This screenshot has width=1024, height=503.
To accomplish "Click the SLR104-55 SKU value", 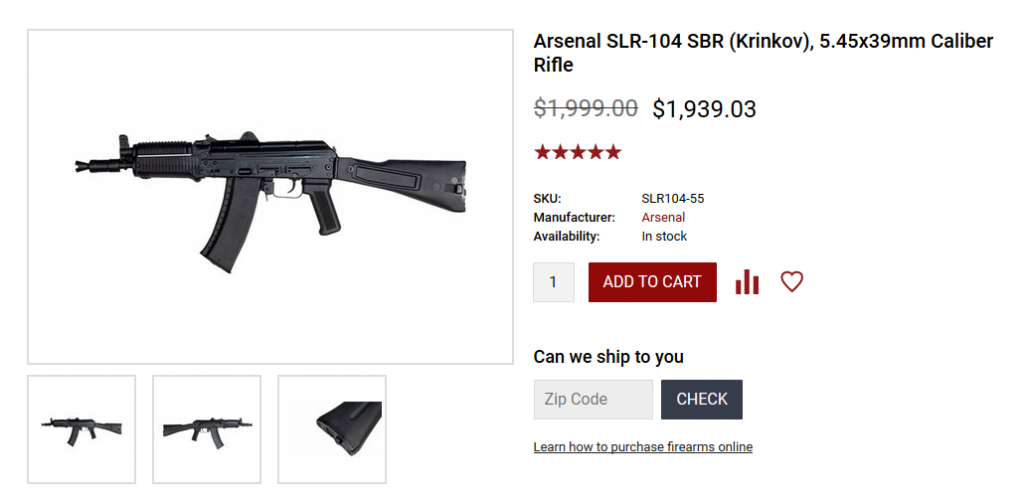I will [x=673, y=198].
